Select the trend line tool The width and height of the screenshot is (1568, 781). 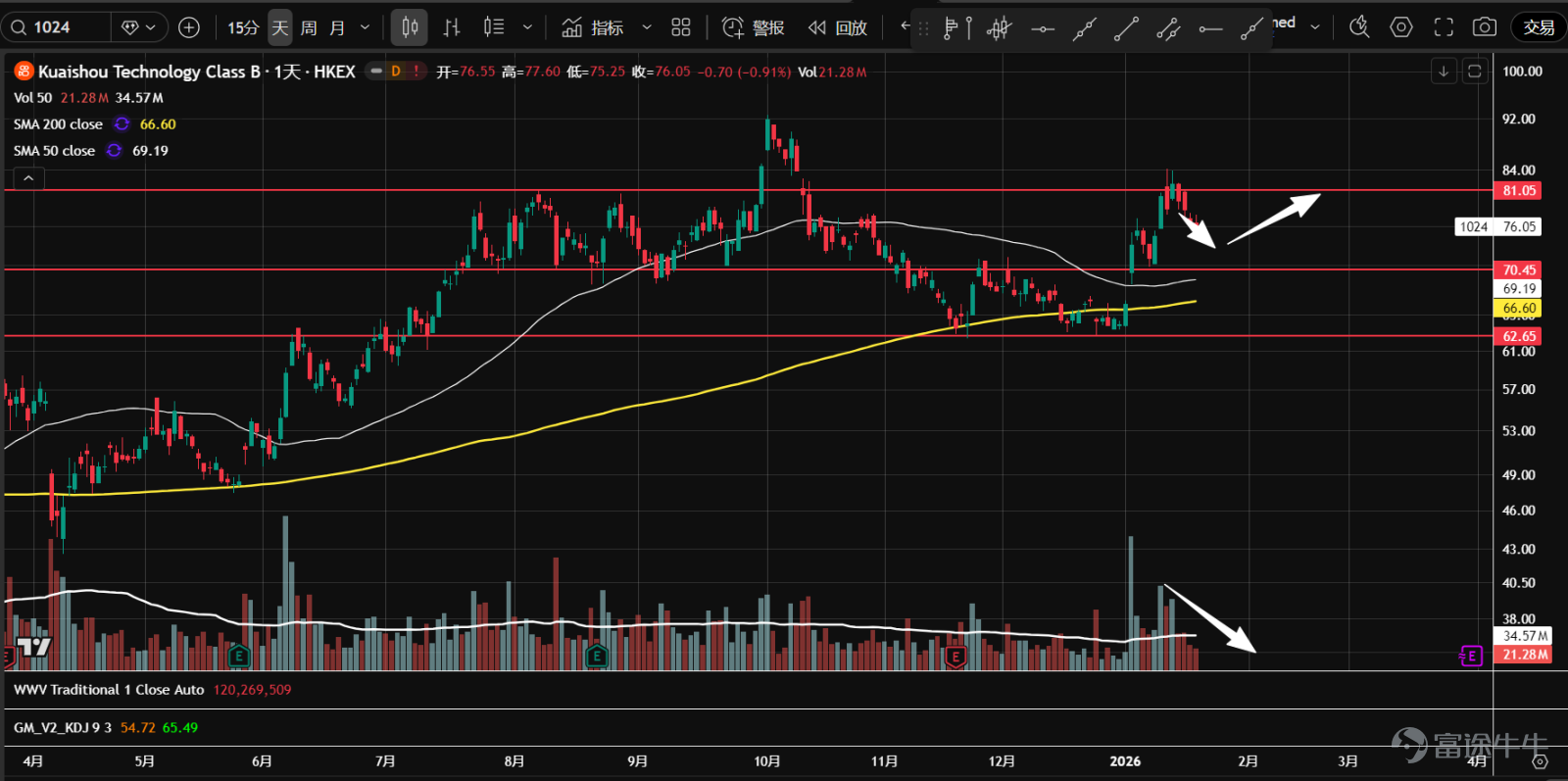[x=1126, y=29]
